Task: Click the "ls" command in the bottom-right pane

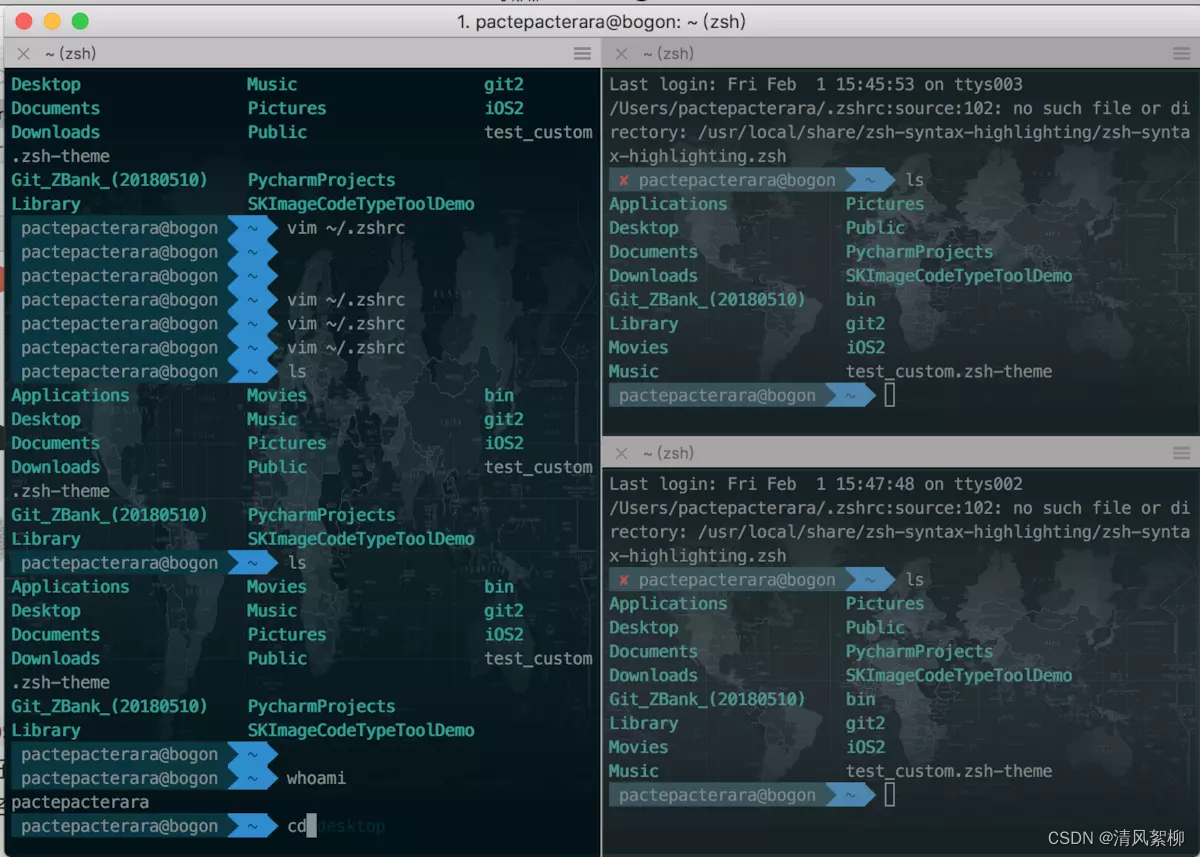Action: pyautogui.click(x=915, y=580)
